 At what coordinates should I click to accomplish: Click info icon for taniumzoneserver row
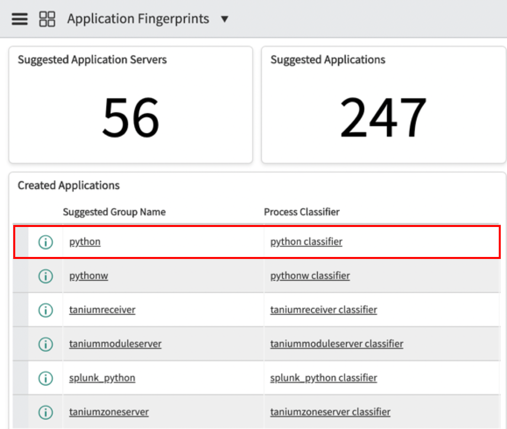46,412
